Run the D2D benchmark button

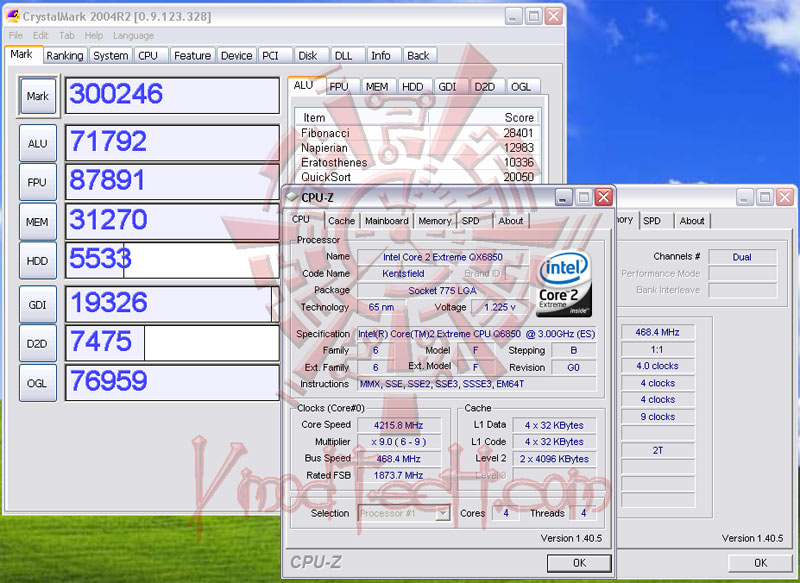coord(38,344)
